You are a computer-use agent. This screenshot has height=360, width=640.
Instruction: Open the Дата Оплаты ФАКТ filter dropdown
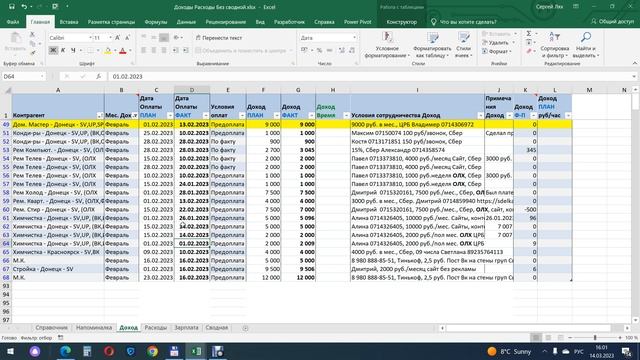tap(206, 116)
